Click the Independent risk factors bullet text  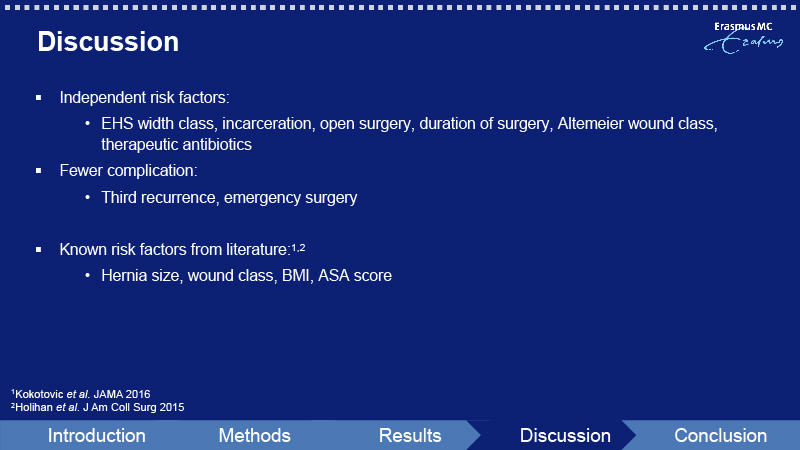pyautogui.click(x=144, y=97)
